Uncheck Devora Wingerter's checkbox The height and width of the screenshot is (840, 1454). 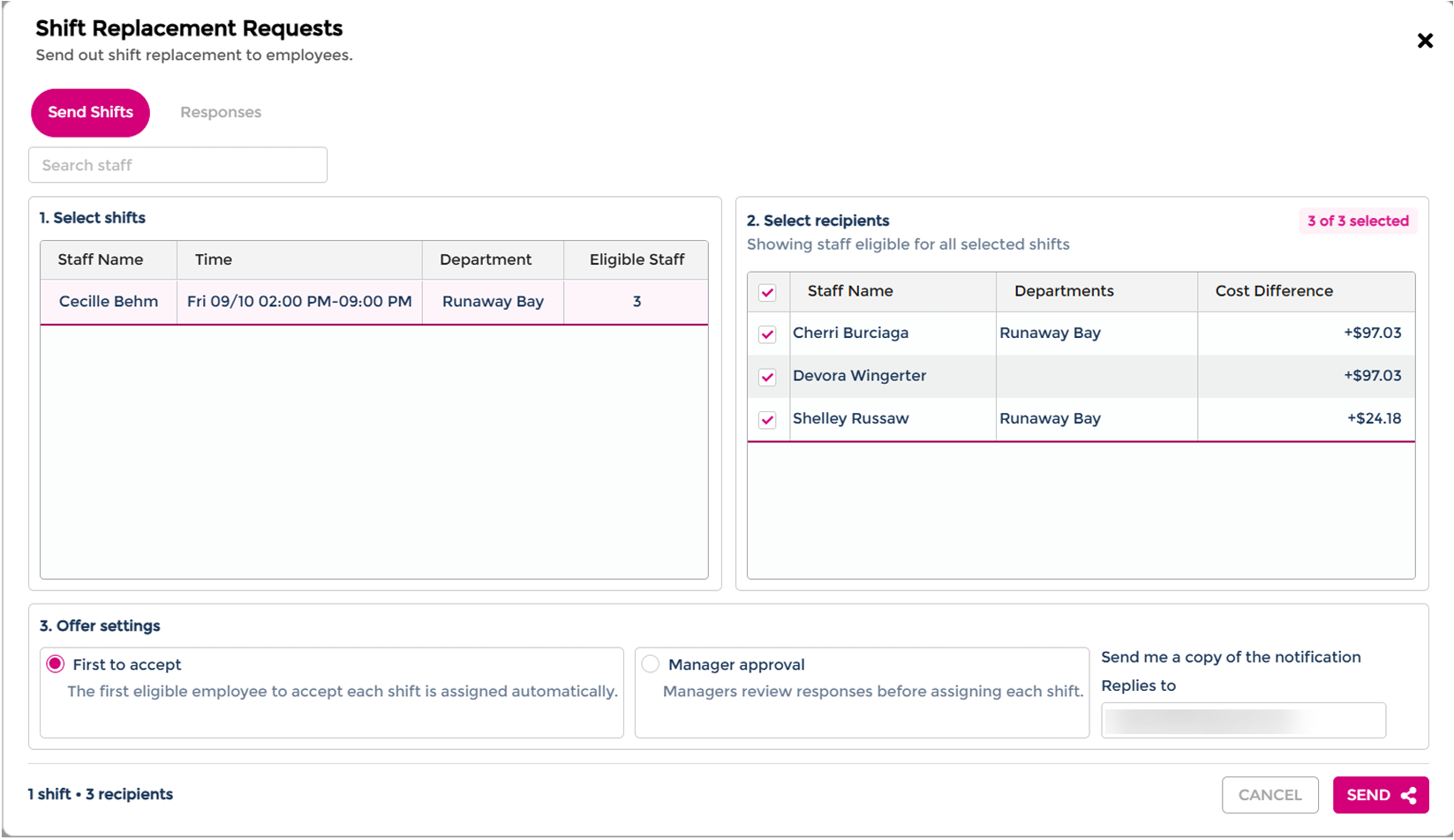(767, 377)
